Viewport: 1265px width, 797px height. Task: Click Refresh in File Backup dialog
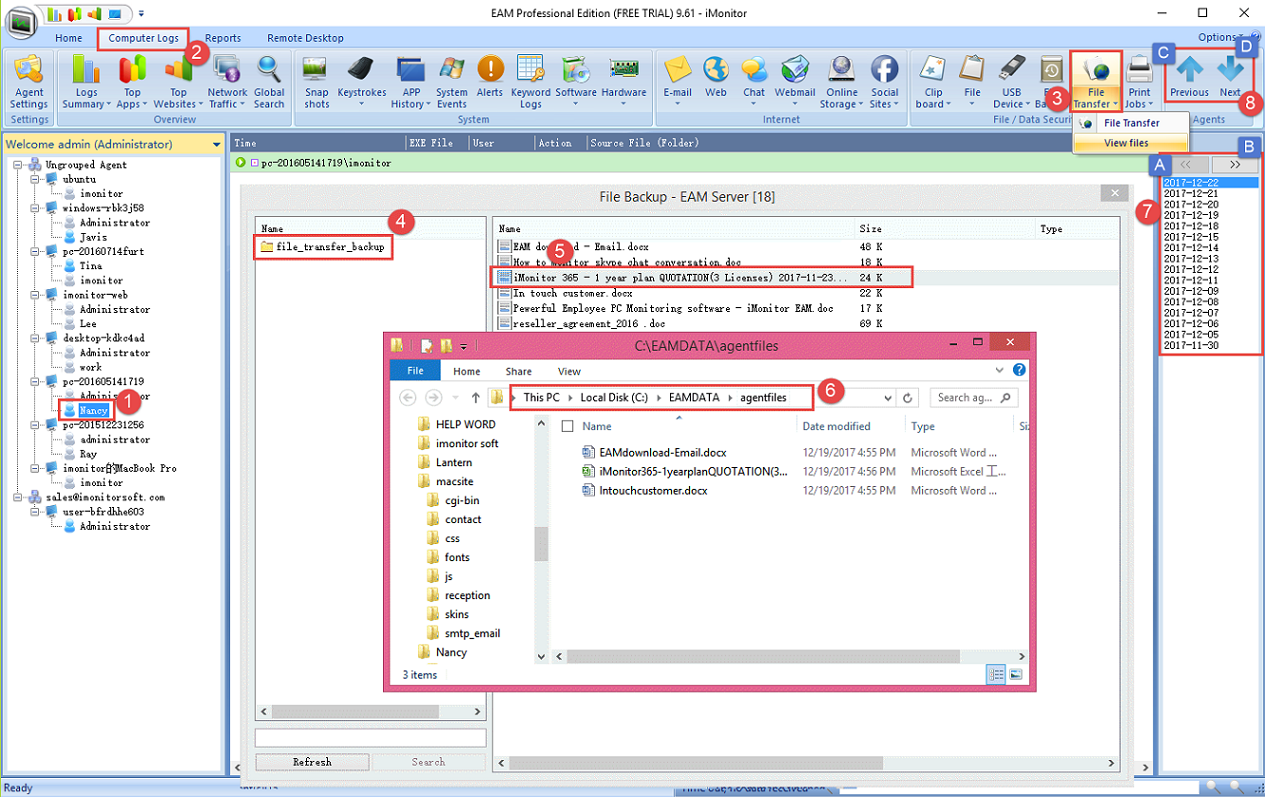click(x=312, y=762)
